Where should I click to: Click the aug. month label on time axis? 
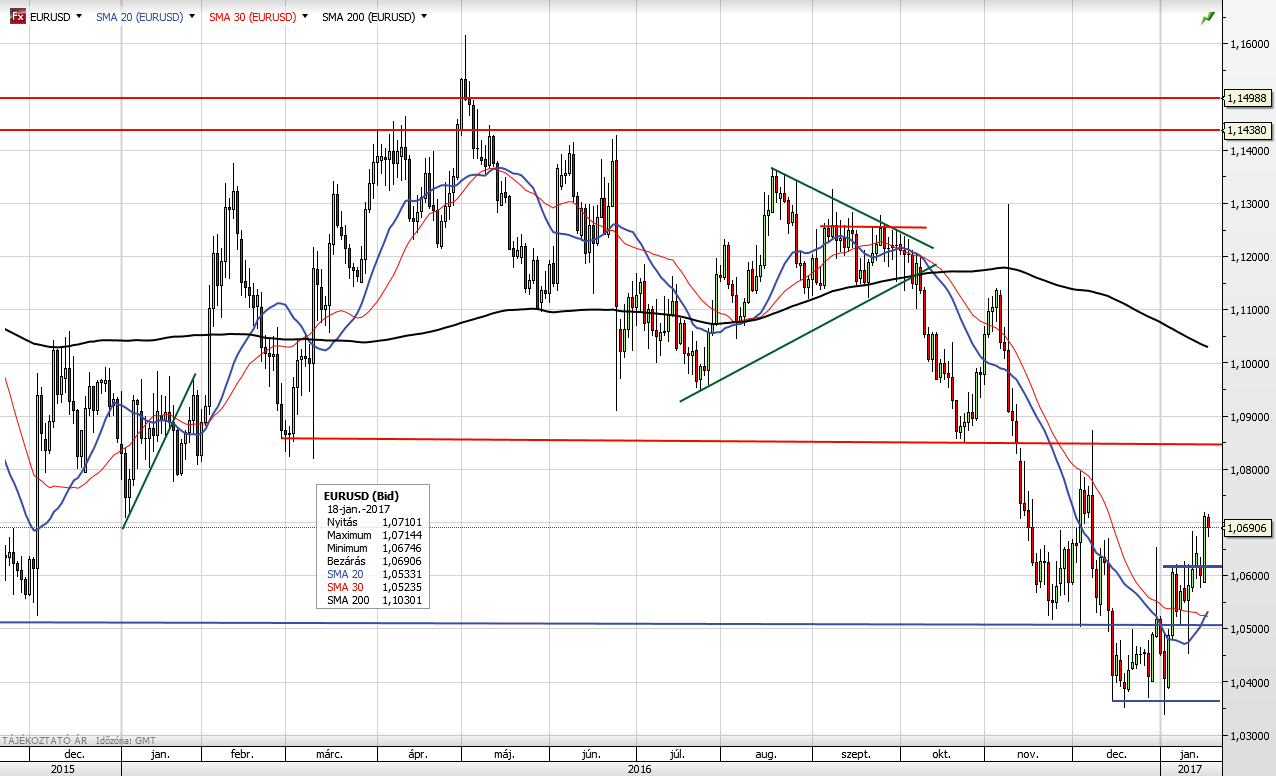point(767,754)
